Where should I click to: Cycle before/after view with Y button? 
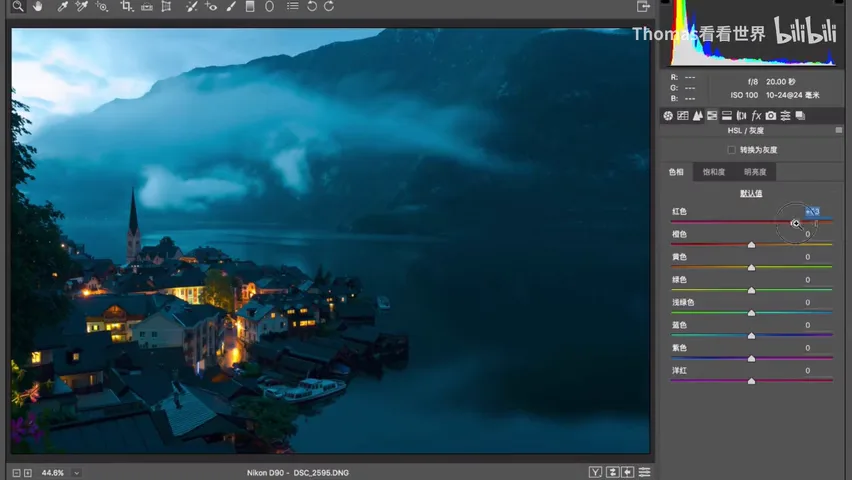596,472
